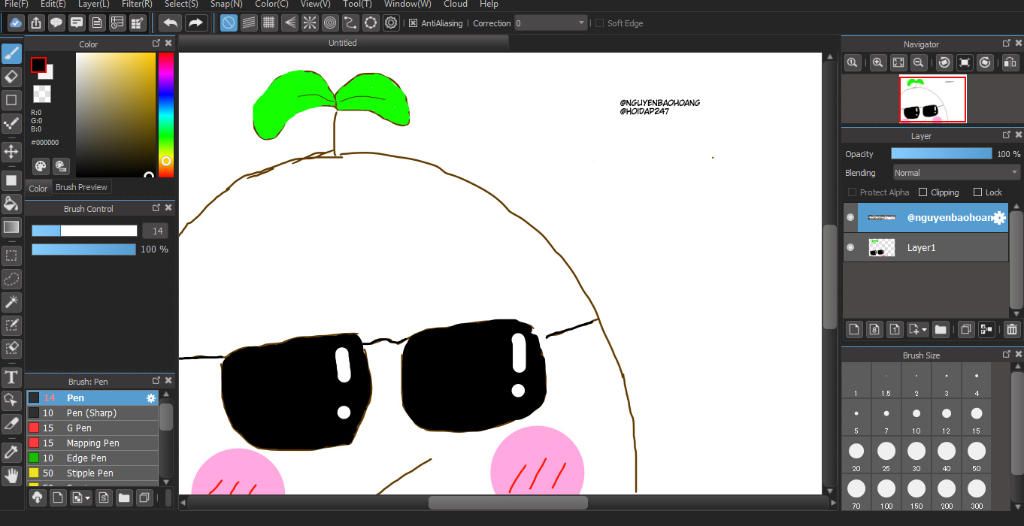The image size is (1024, 526).
Task: Click the Undo arrow in toolbar
Action: 170,22
